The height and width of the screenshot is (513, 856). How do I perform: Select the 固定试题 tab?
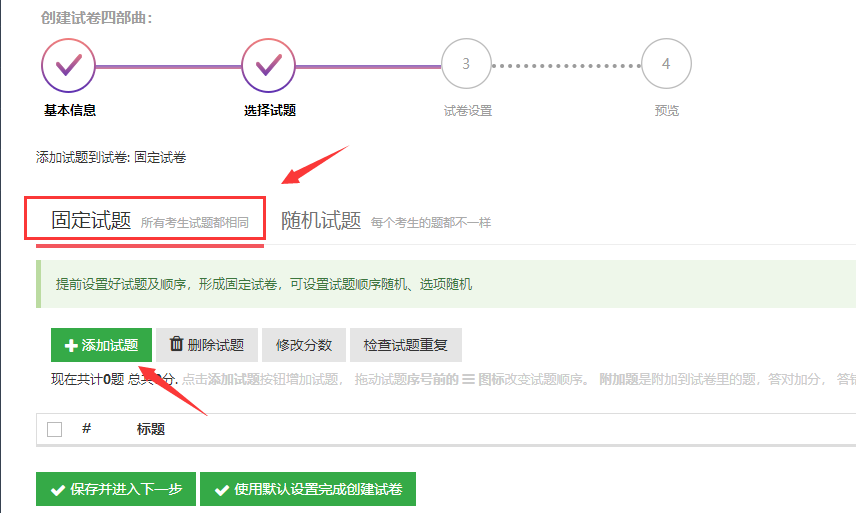(x=150, y=220)
